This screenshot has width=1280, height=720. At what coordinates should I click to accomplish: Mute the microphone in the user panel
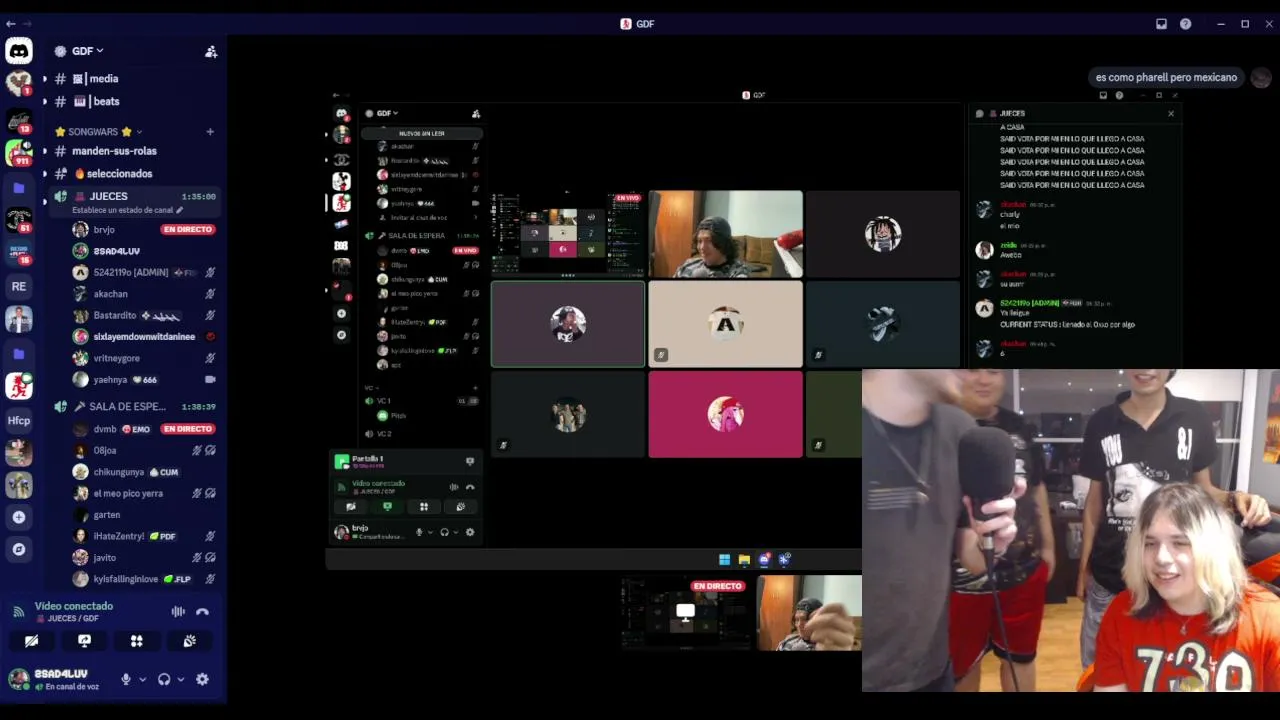(x=126, y=679)
